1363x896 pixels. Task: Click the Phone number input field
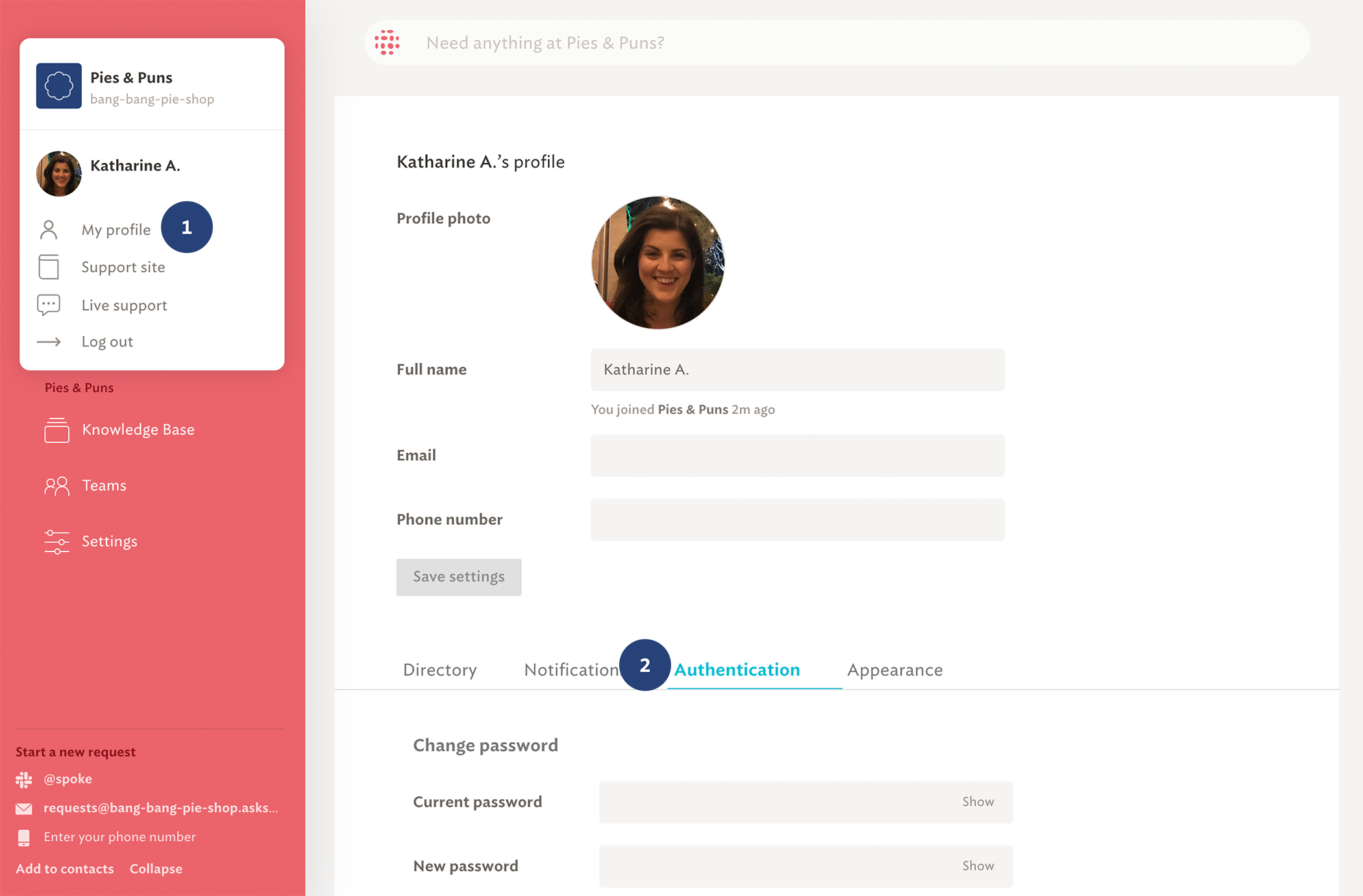tap(798, 520)
